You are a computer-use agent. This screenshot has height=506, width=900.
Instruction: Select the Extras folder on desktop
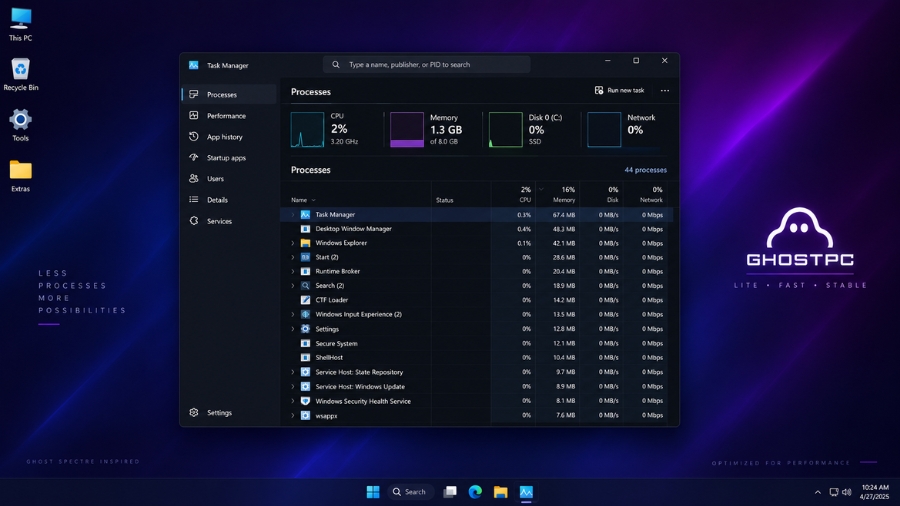pos(21,176)
